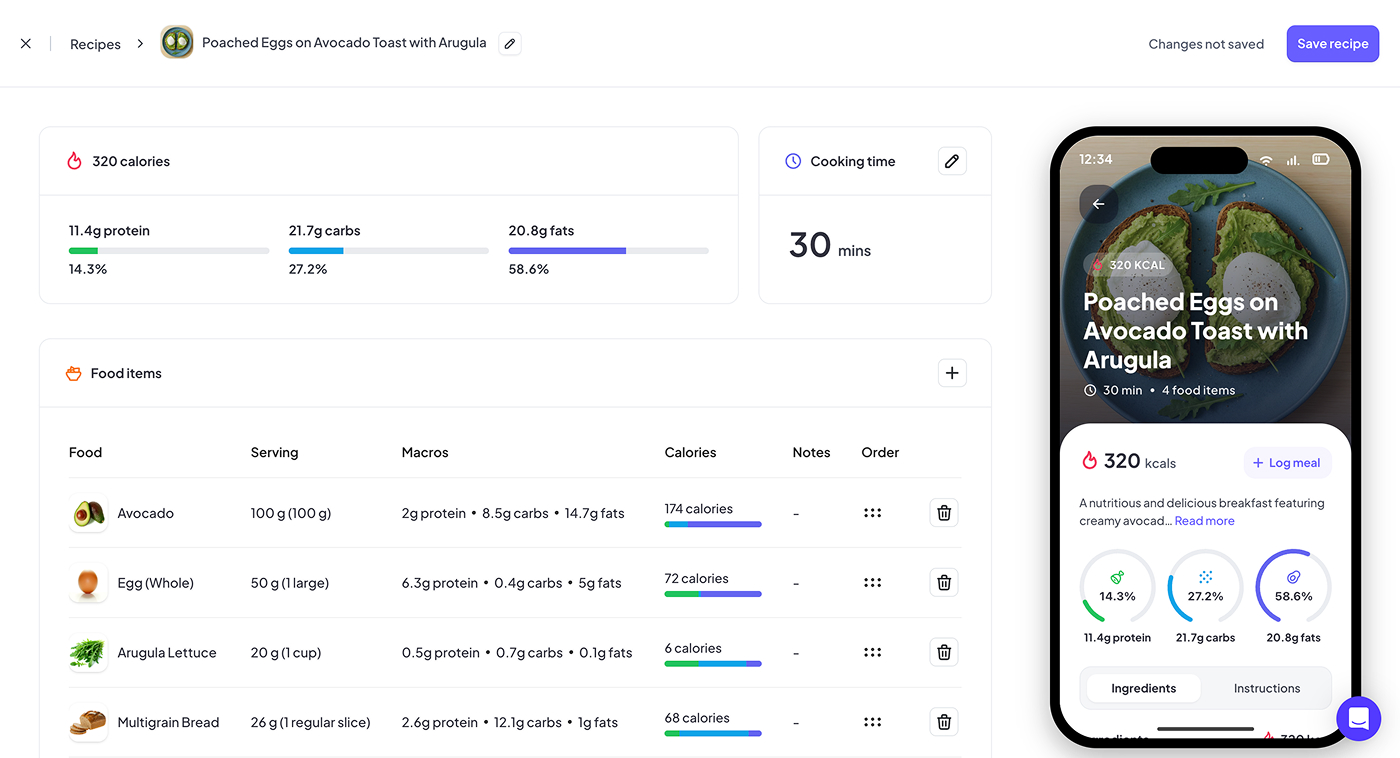Click the Recipes breadcrumb link

tap(95, 43)
